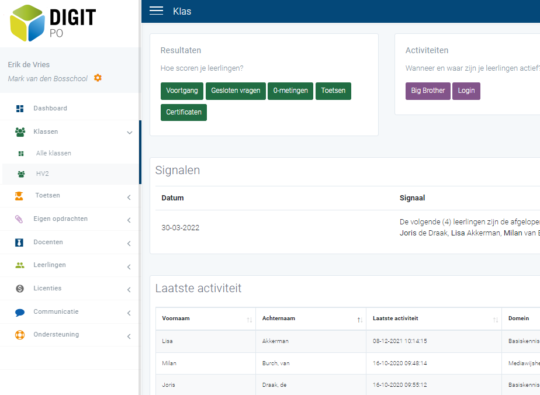Click the Klassen group icon
540x395 pixels.
click(20, 132)
